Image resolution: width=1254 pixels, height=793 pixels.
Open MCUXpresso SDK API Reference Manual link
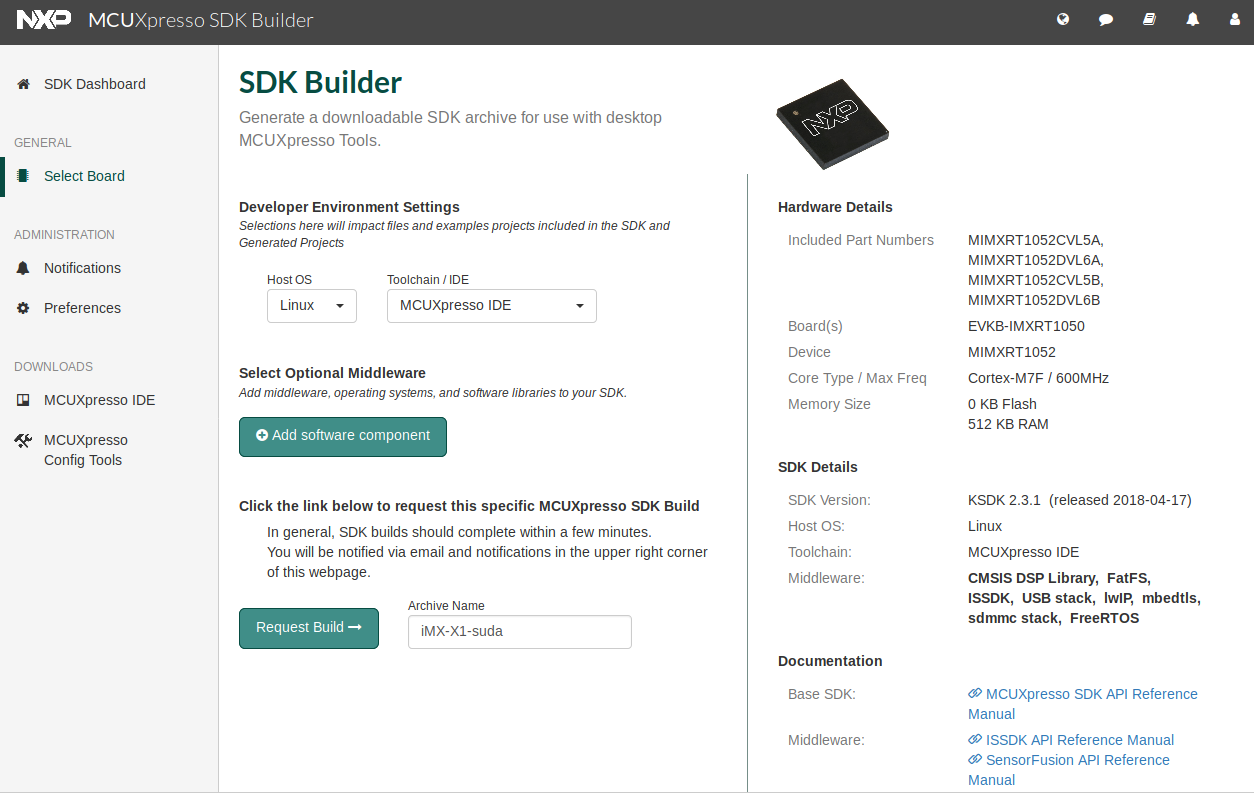click(1083, 704)
